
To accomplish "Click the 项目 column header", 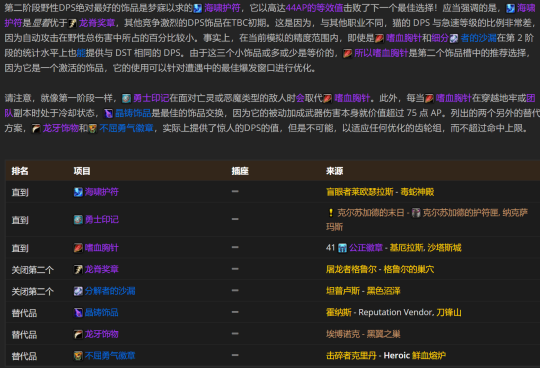I will tap(82, 171).
